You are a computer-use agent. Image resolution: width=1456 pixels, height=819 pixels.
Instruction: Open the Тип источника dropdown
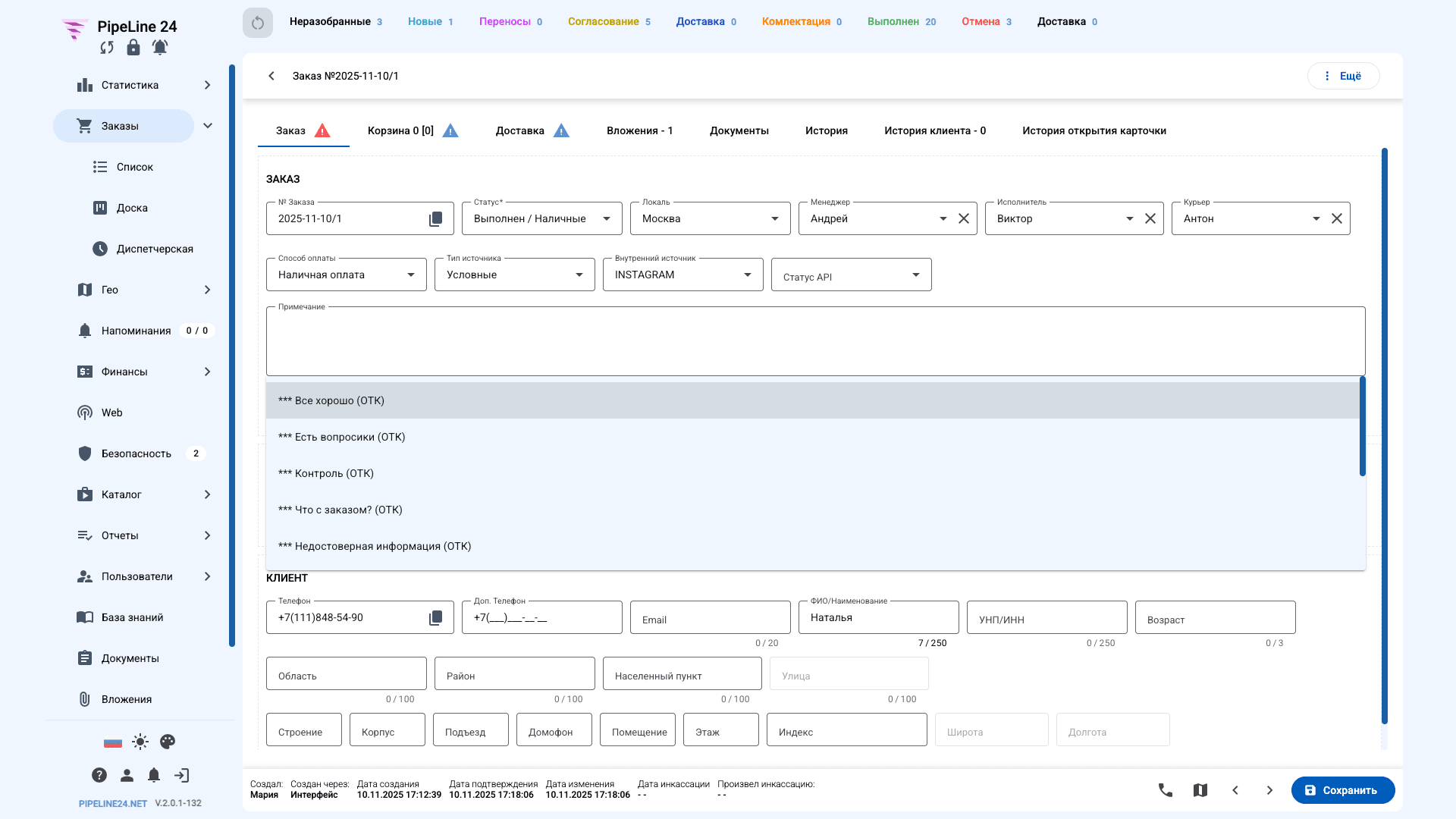515,275
